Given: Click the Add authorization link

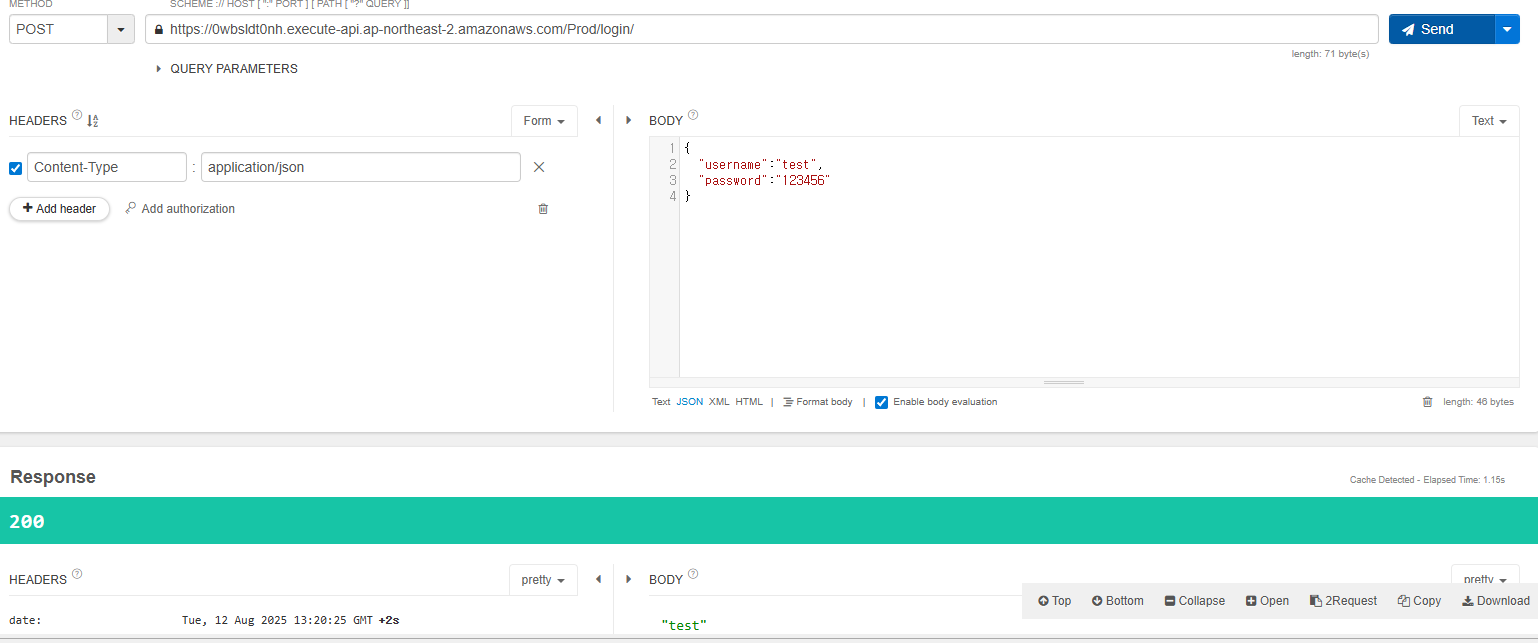Looking at the screenshot, I should [x=188, y=209].
